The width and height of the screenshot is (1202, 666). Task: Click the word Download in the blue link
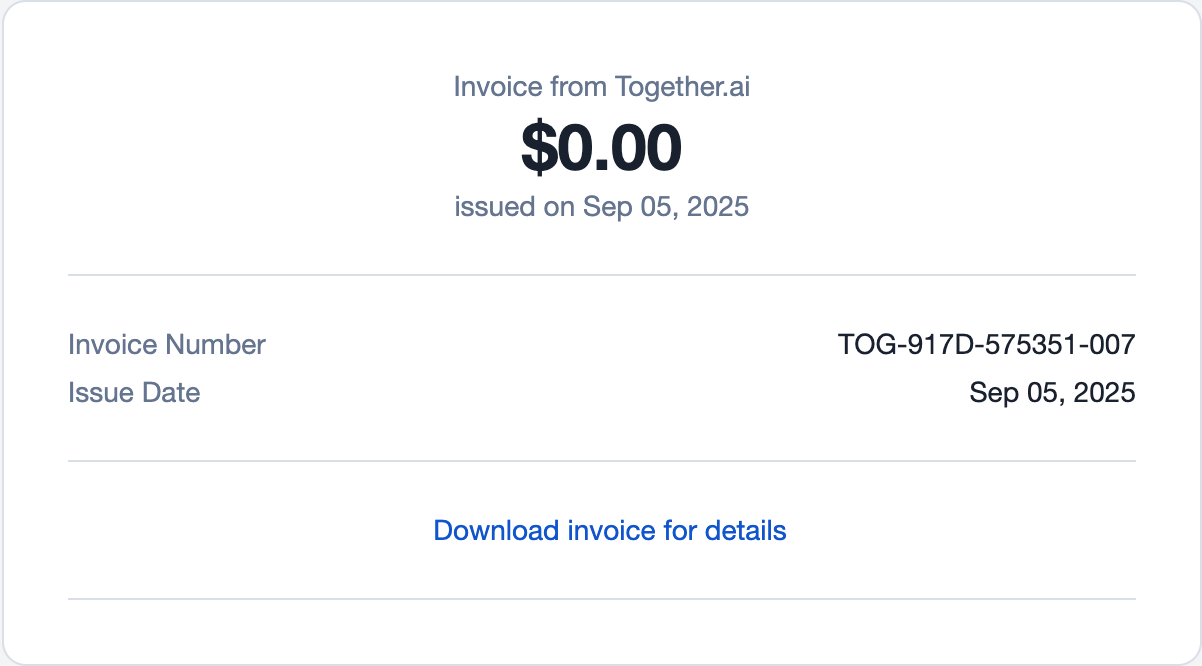496,530
